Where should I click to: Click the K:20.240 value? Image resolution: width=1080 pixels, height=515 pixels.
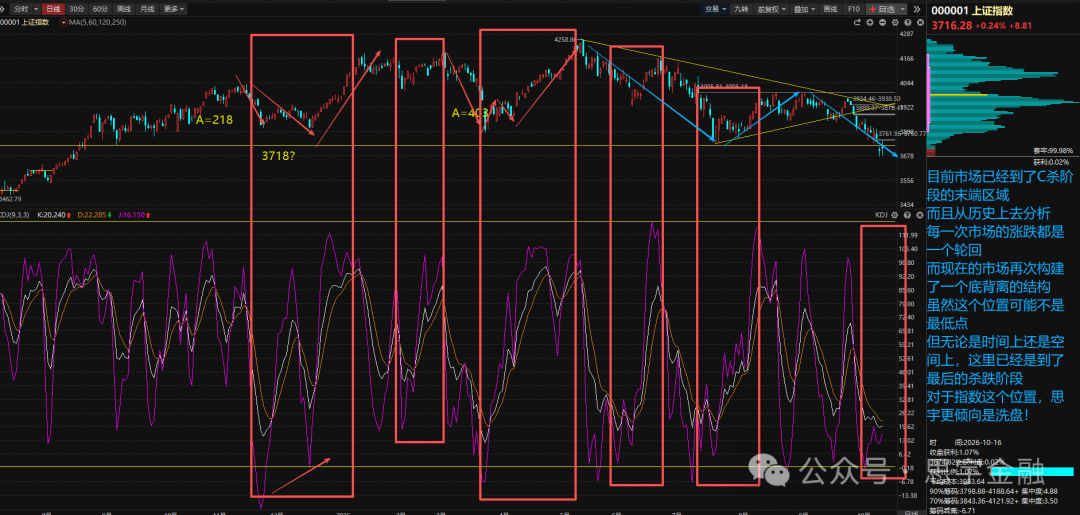pyautogui.click(x=52, y=215)
